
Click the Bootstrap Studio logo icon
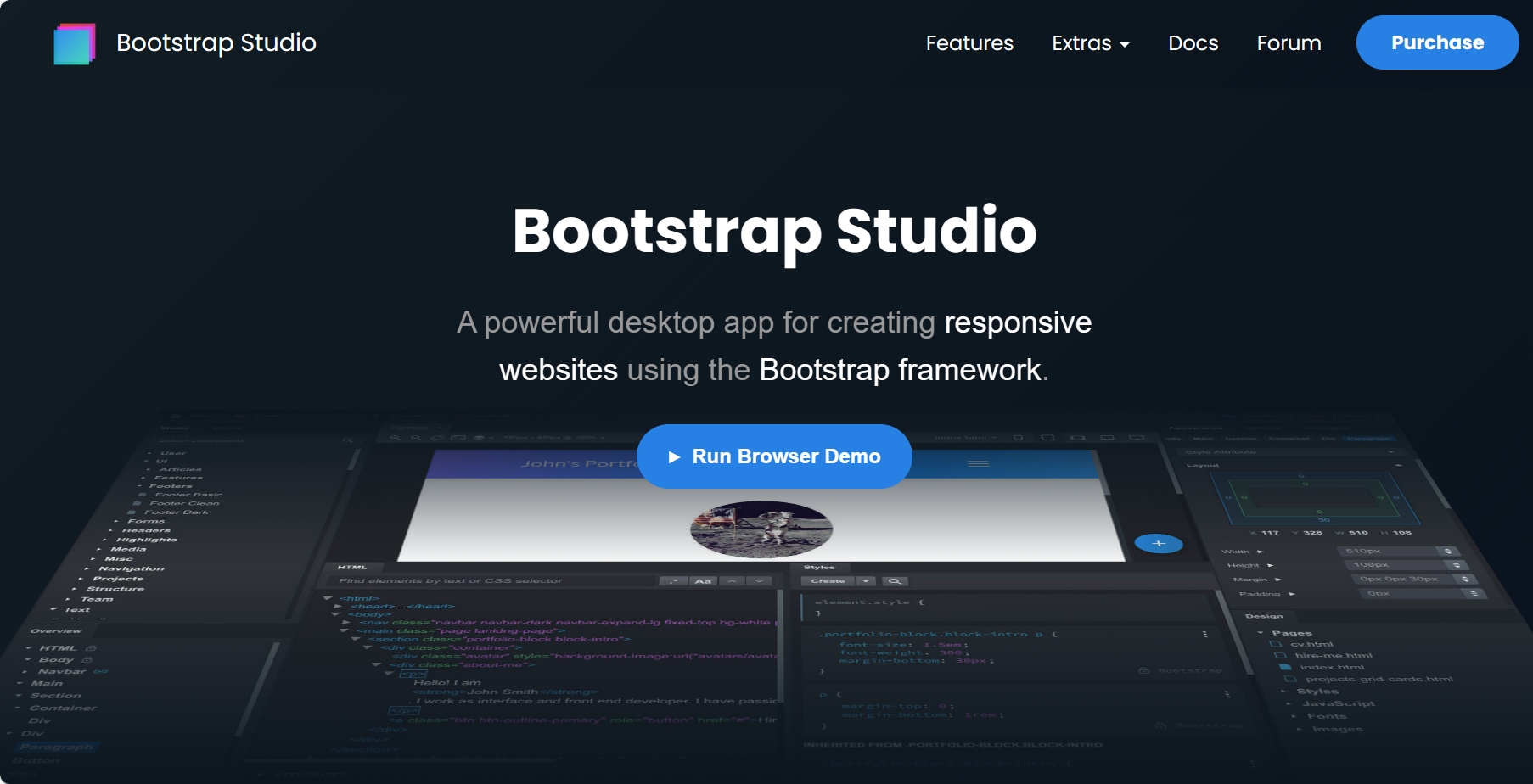[75, 43]
